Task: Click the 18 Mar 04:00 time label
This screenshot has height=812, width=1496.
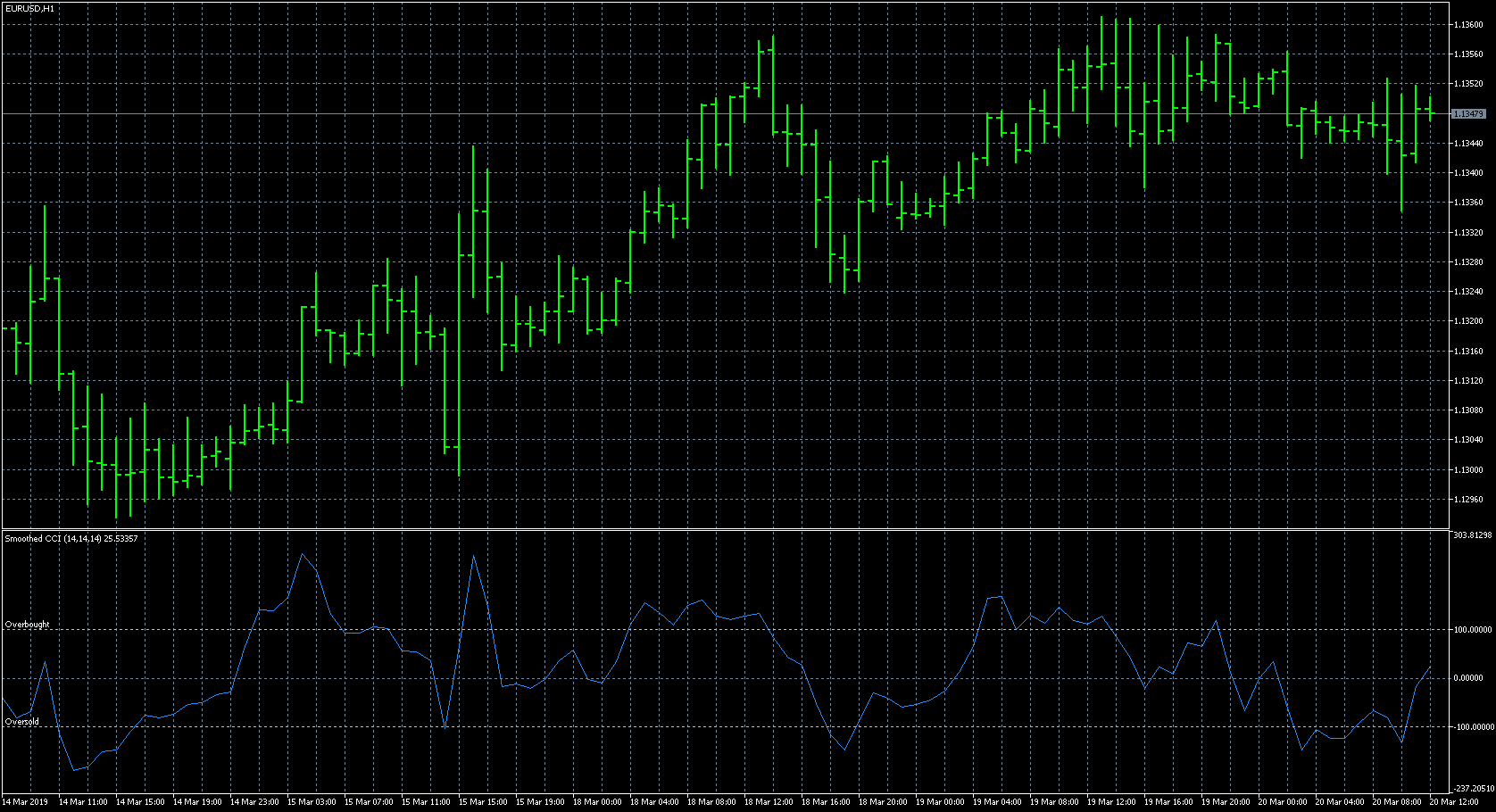Action: tap(654, 802)
